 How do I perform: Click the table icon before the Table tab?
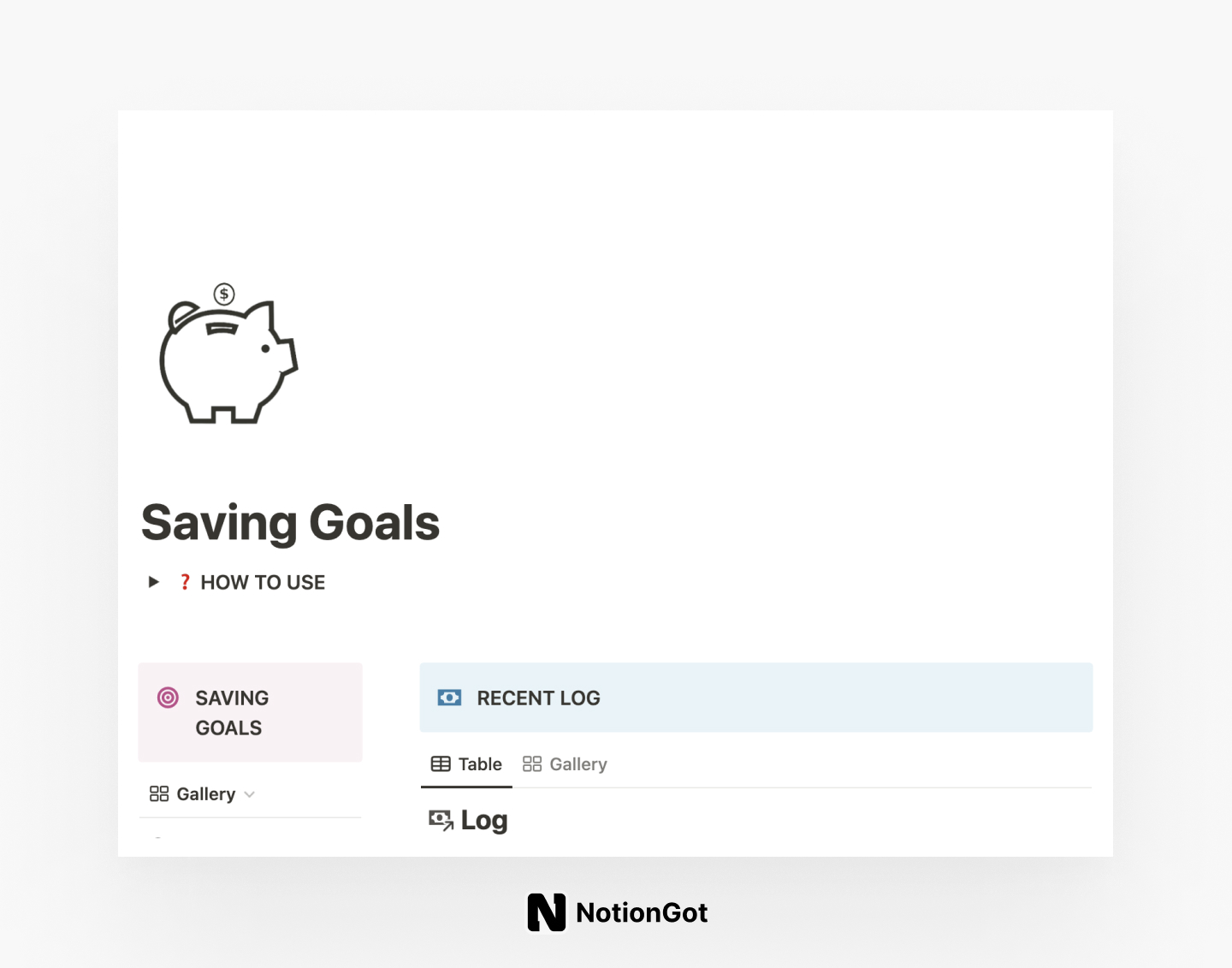click(441, 763)
